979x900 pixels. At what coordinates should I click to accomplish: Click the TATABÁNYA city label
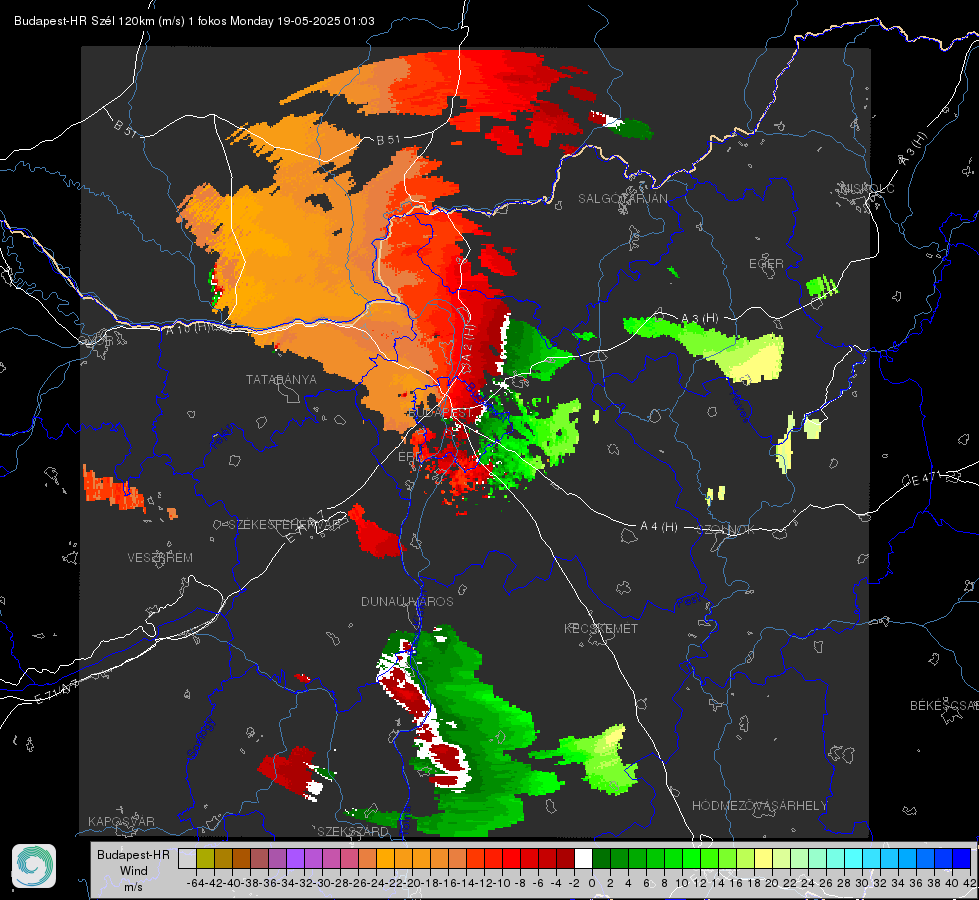pos(281,379)
